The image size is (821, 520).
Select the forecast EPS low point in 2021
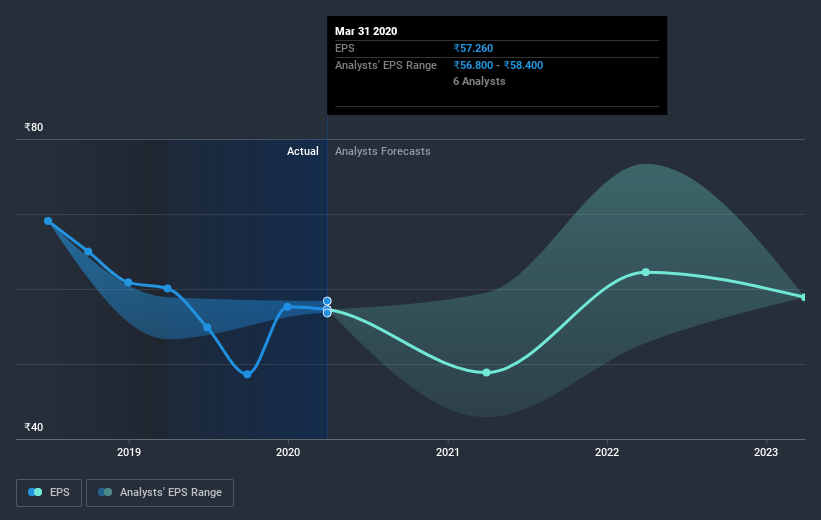pos(486,372)
